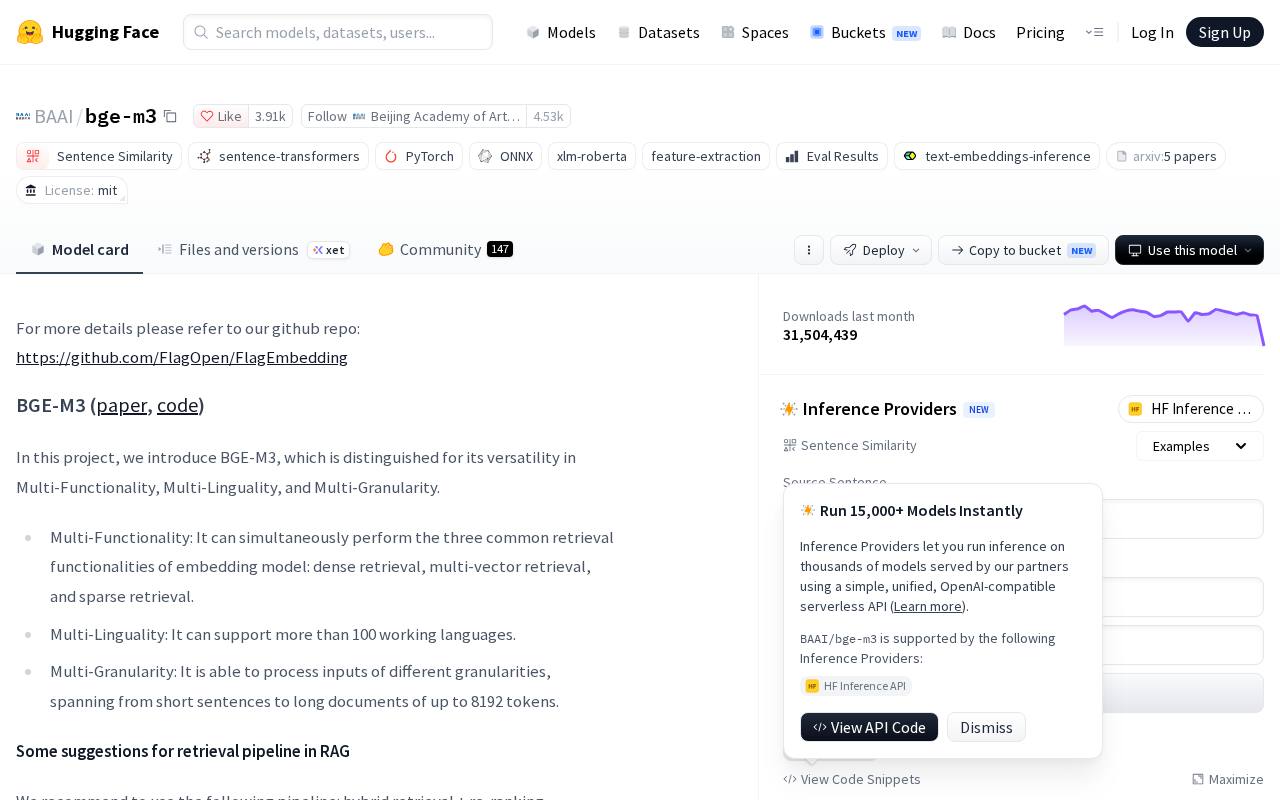Screen dimensions: 1280x800
Task: Click View API Code button
Action: [x=869, y=727]
